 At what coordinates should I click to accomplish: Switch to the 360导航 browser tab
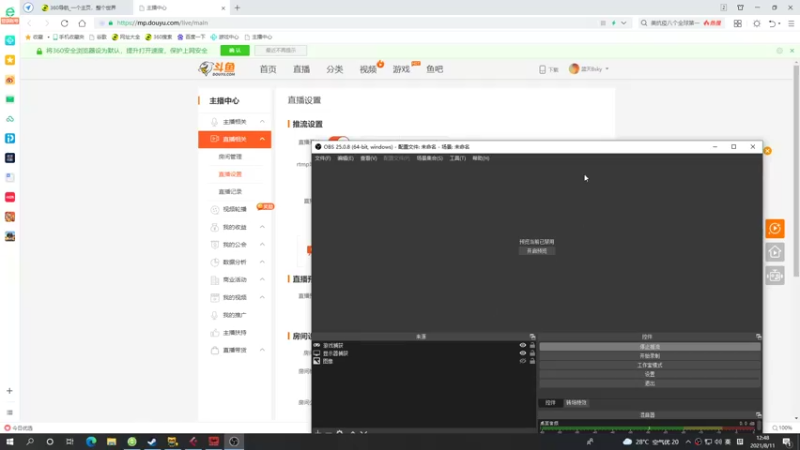click(x=82, y=8)
